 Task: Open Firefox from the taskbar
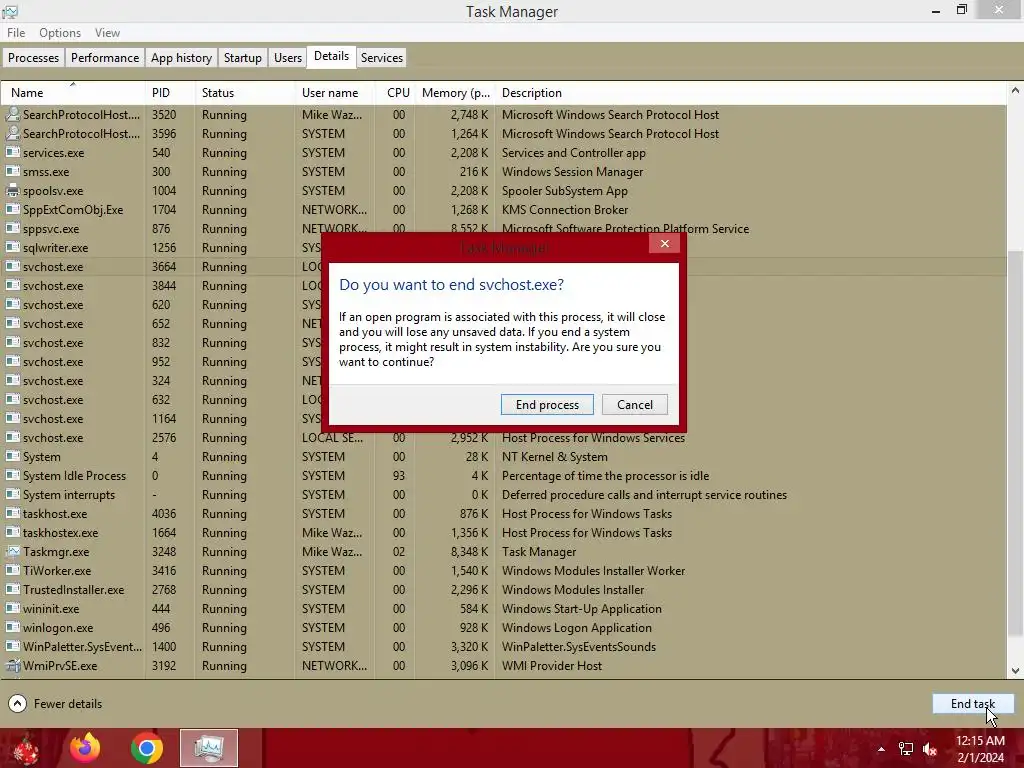(x=85, y=748)
